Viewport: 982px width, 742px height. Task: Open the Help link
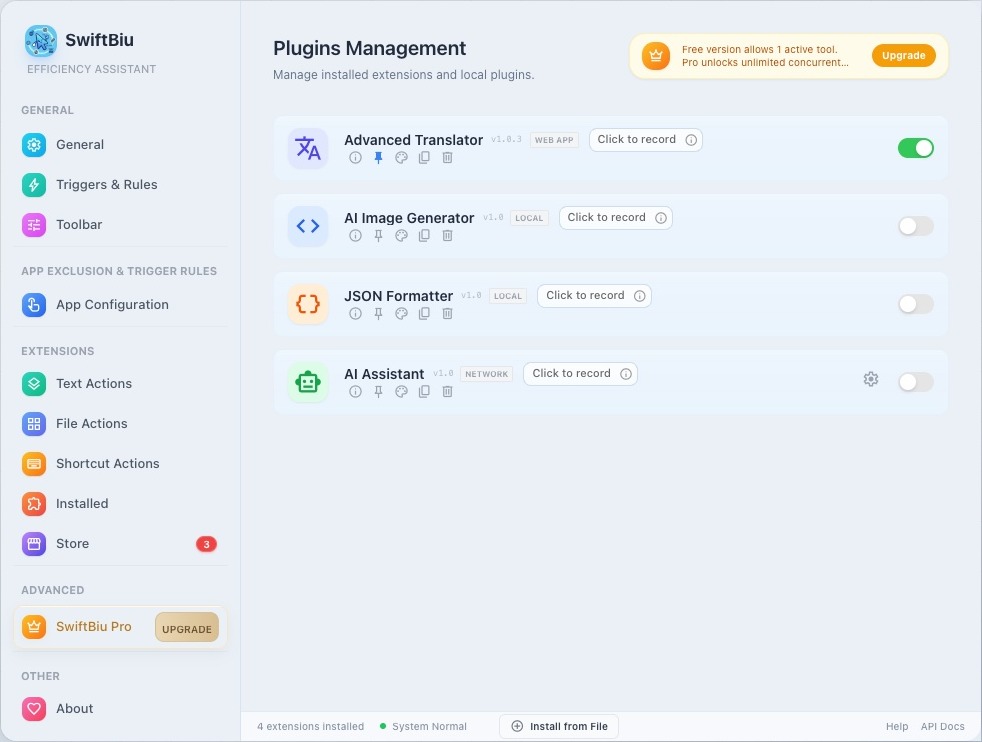897,726
